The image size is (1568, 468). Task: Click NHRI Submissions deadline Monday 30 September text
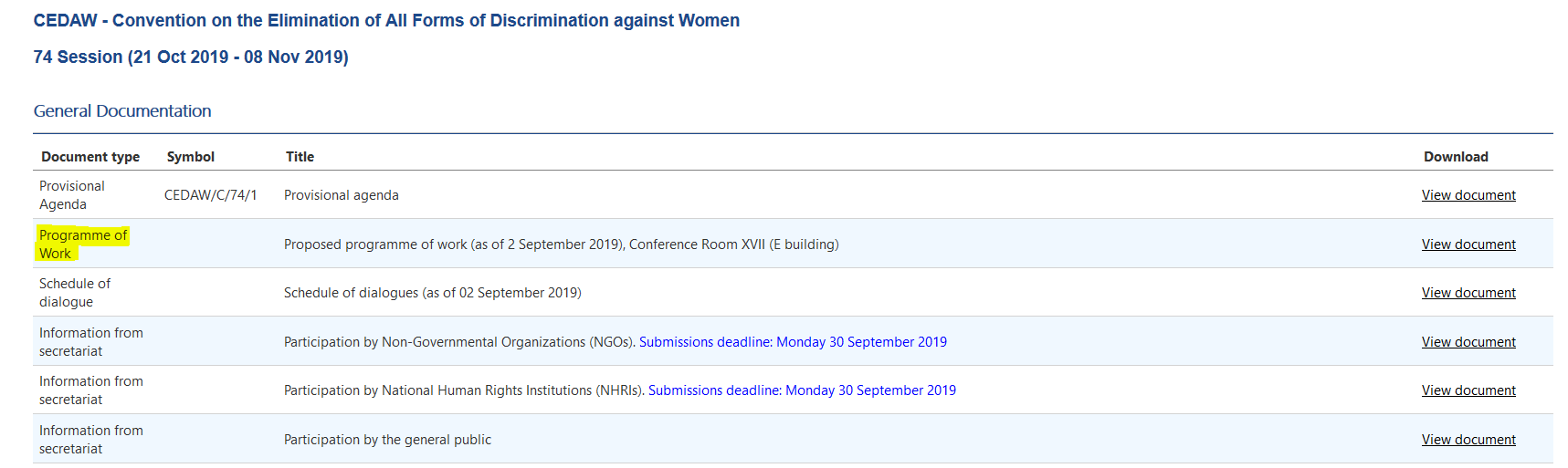pyautogui.click(x=802, y=390)
